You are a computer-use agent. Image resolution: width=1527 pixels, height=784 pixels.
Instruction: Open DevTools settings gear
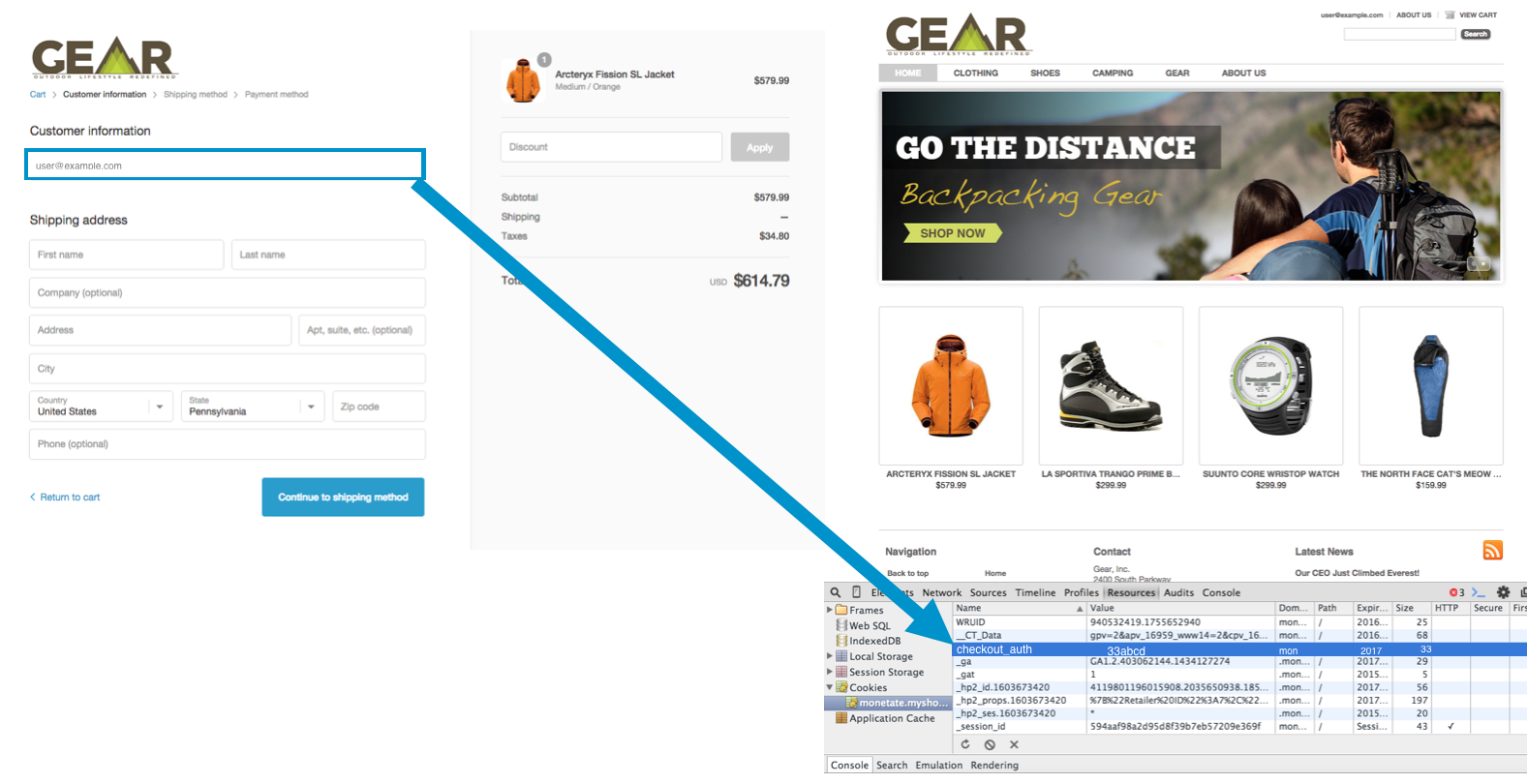click(1503, 592)
